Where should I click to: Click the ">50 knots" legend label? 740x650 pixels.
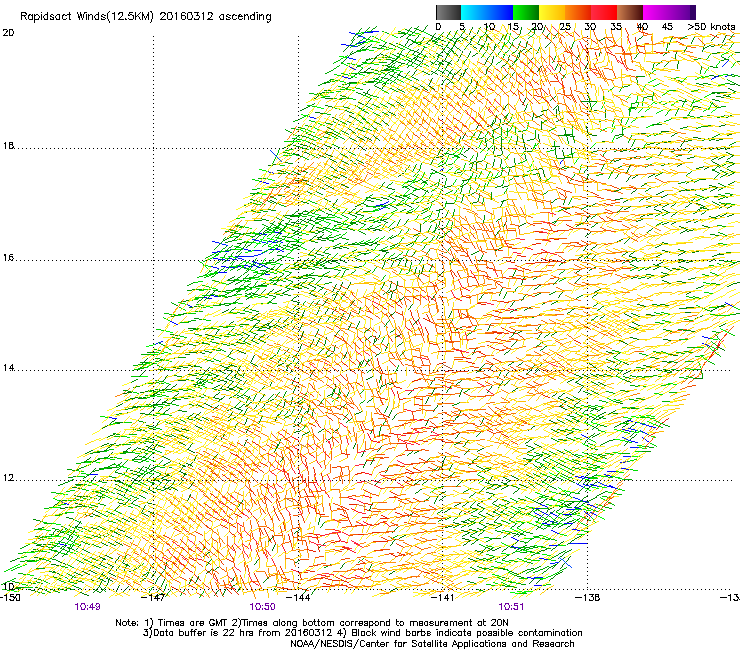coord(711,26)
